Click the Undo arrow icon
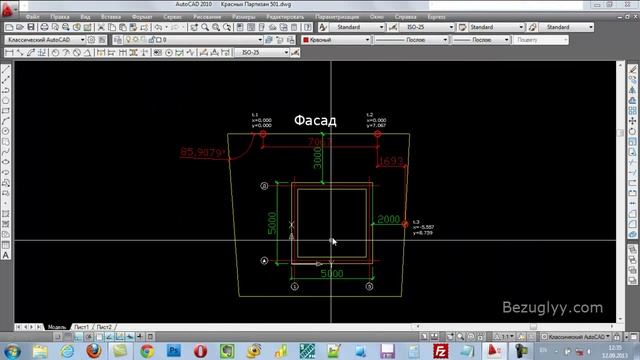The height and width of the screenshot is (360, 640). click(158, 27)
